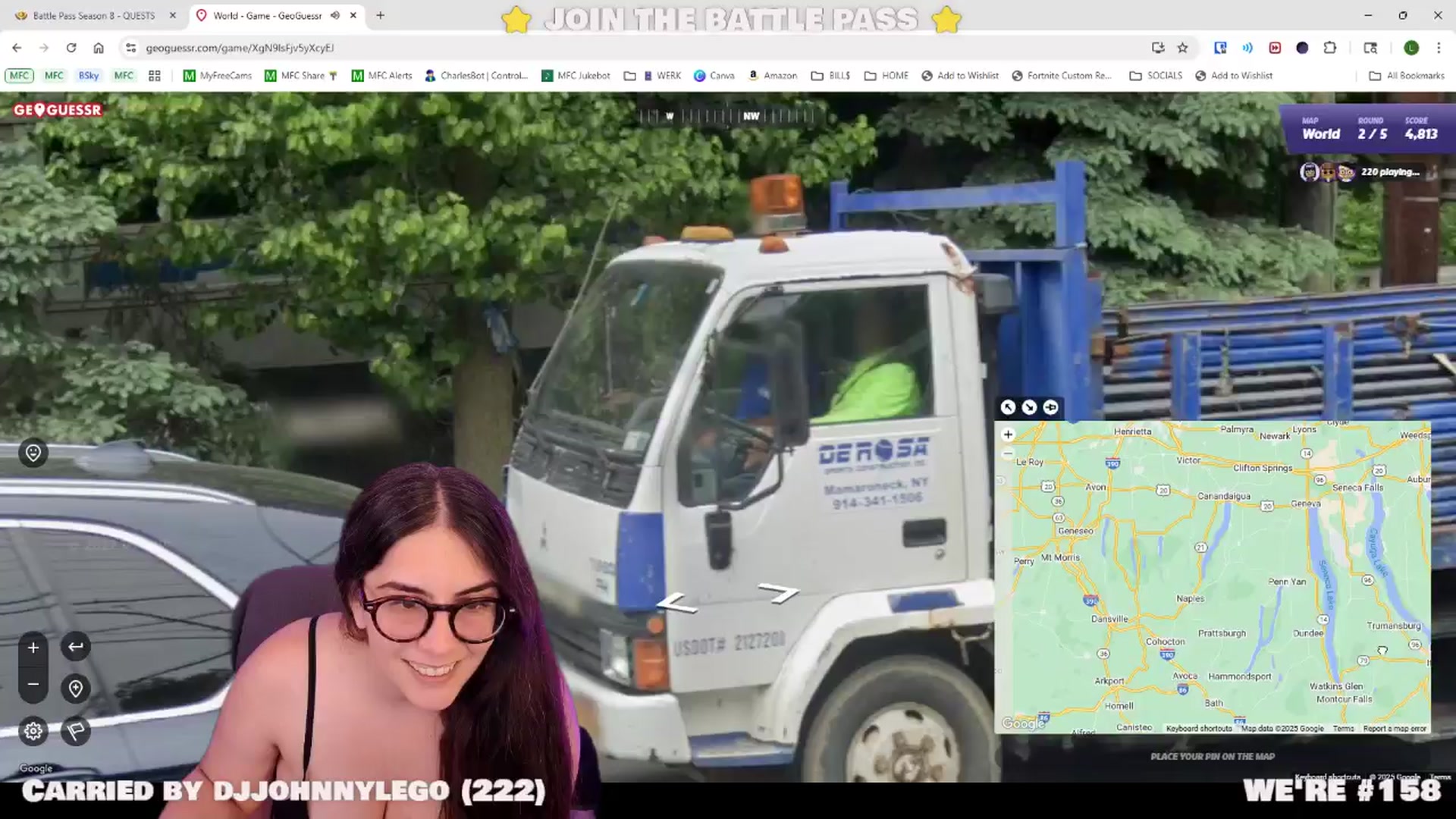This screenshot has width=1456, height=819.
Task: Enlarge the guess map with arrow icon
Action: [x=1008, y=407]
